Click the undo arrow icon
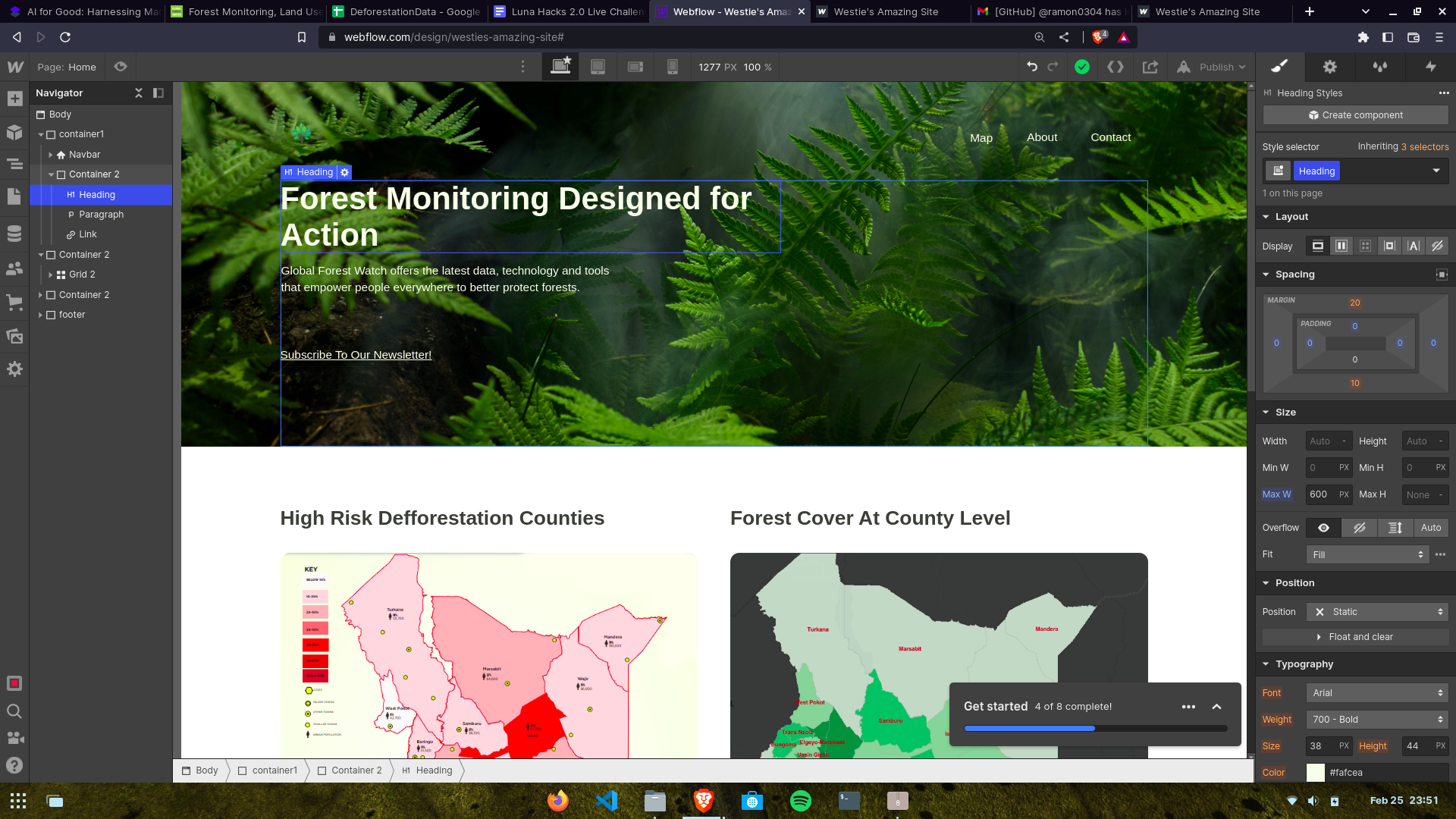 [x=1032, y=67]
